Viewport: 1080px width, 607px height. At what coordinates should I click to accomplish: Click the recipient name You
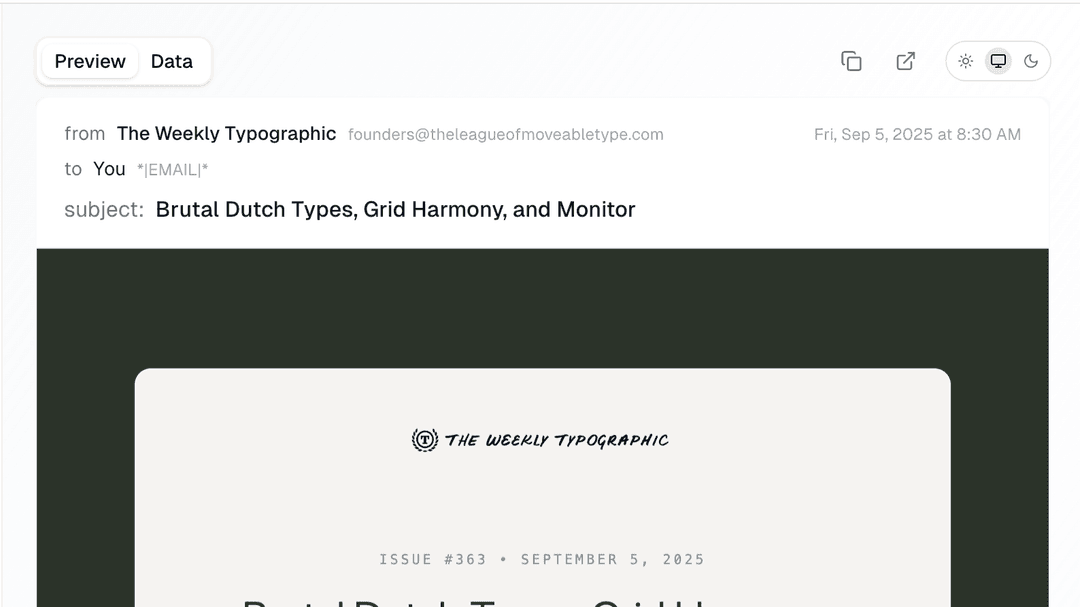click(109, 169)
